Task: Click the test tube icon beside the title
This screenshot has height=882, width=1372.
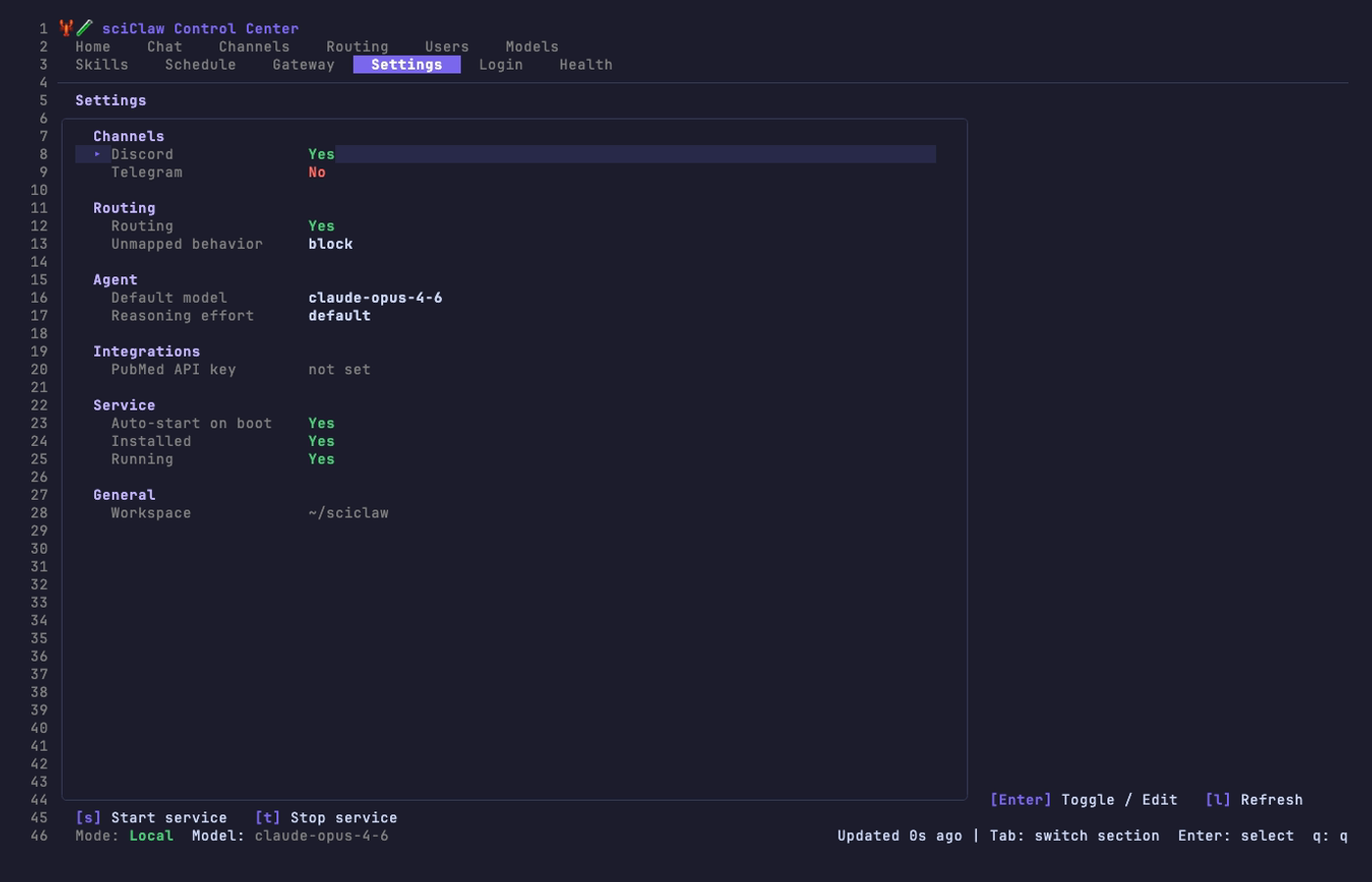Action: 82,27
